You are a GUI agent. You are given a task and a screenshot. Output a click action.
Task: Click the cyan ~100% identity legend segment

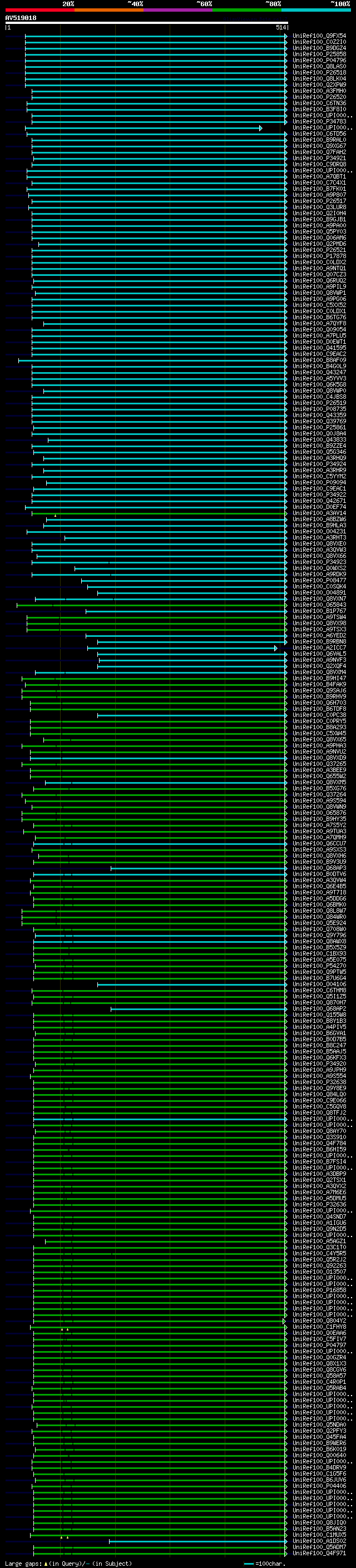point(316,11)
